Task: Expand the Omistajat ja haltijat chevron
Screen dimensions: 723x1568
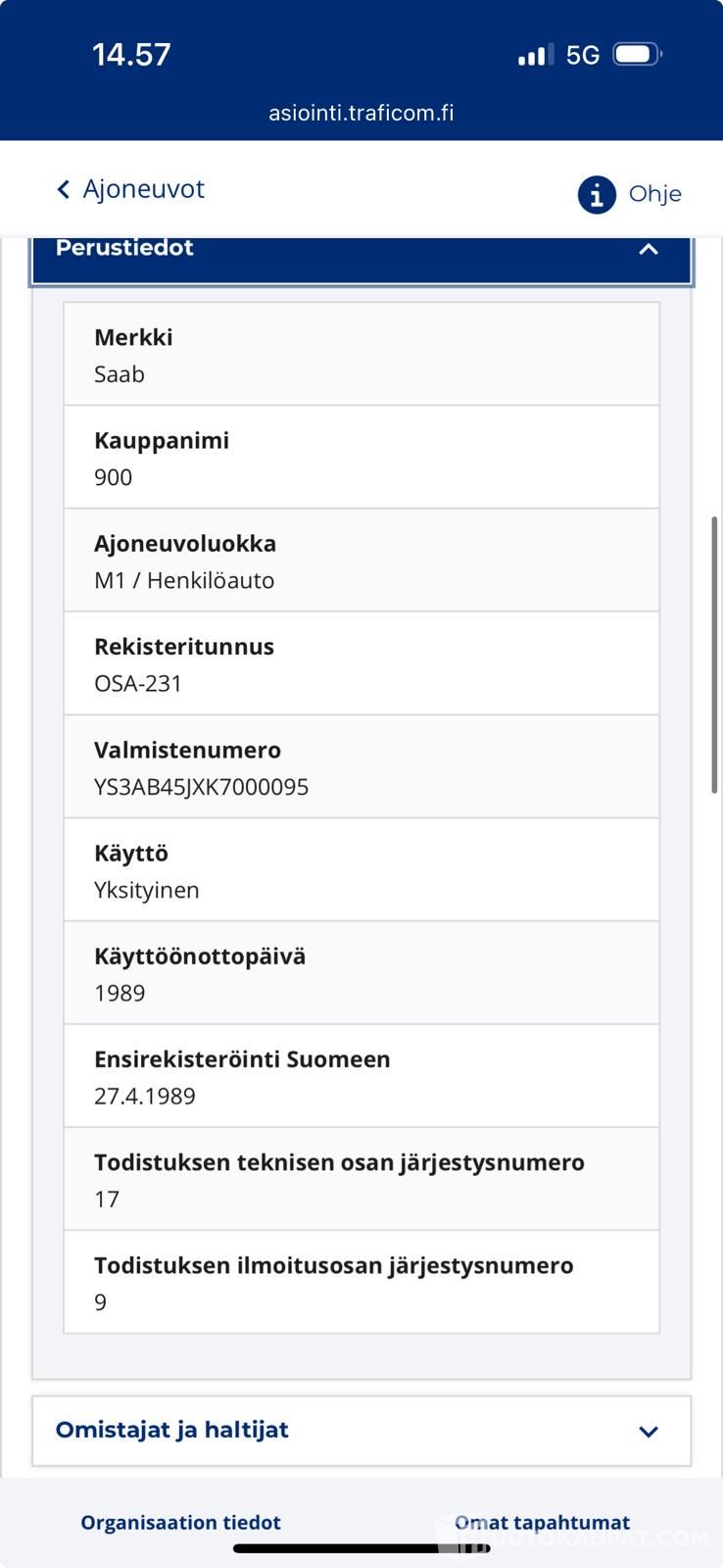Action: 648,1432
